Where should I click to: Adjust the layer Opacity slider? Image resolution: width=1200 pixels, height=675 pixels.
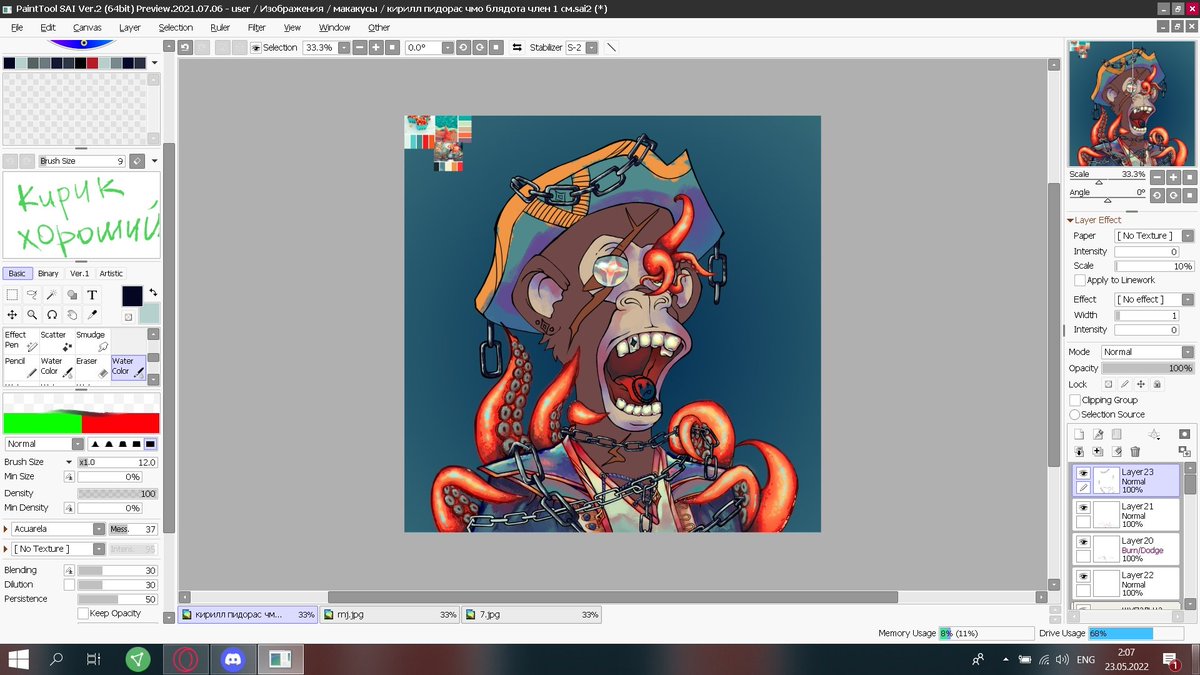click(x=1148, y=368)
